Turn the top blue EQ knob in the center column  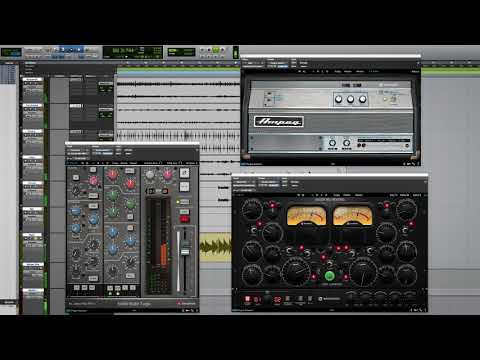[x=112, y=231]
